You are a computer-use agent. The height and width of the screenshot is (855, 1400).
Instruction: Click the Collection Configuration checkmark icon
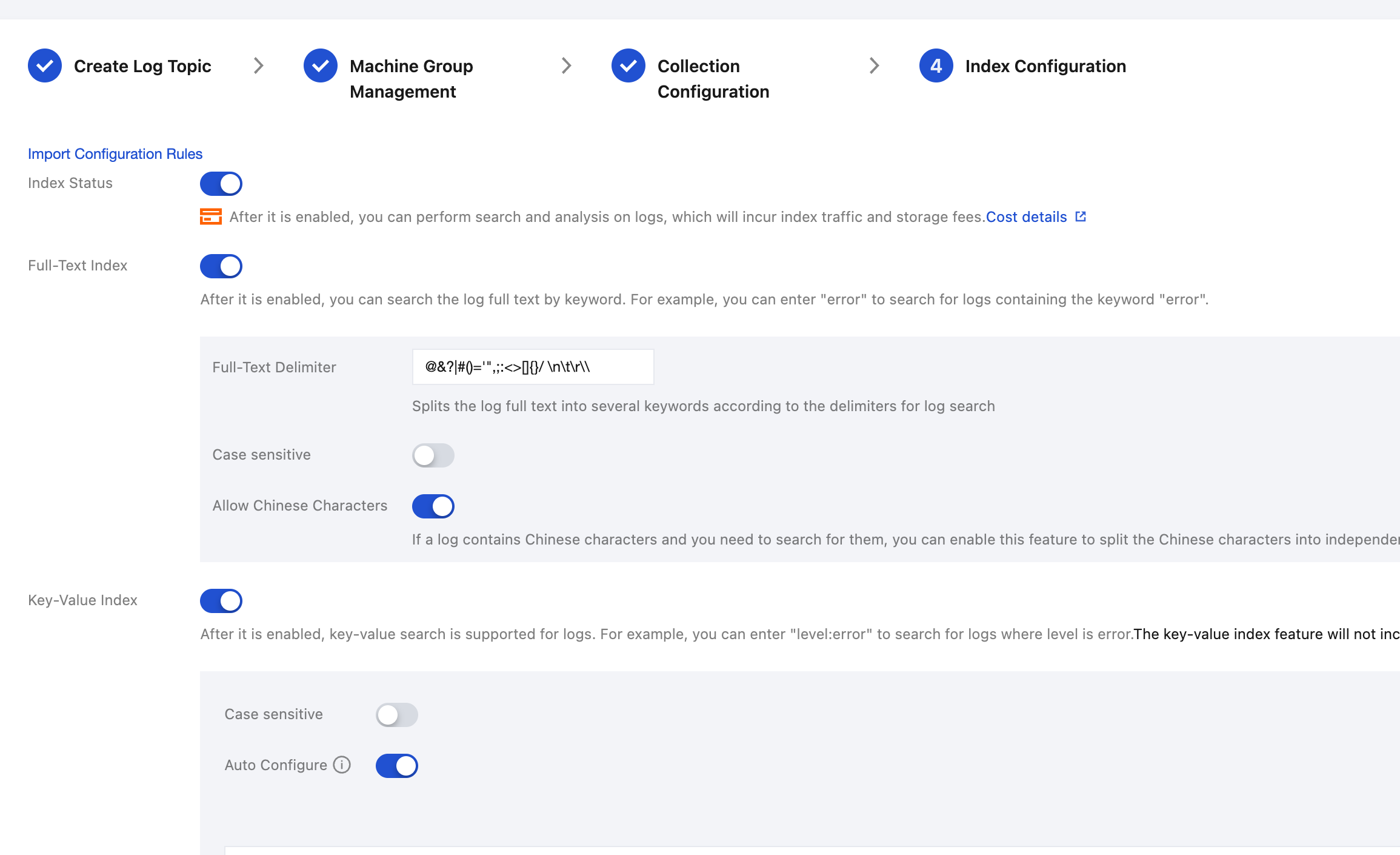[x=628, y=65]
